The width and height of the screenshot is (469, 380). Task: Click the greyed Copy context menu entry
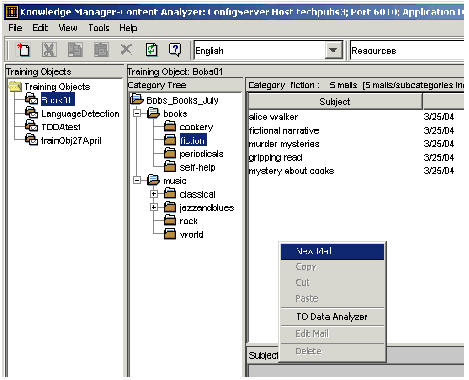point(332,267)
